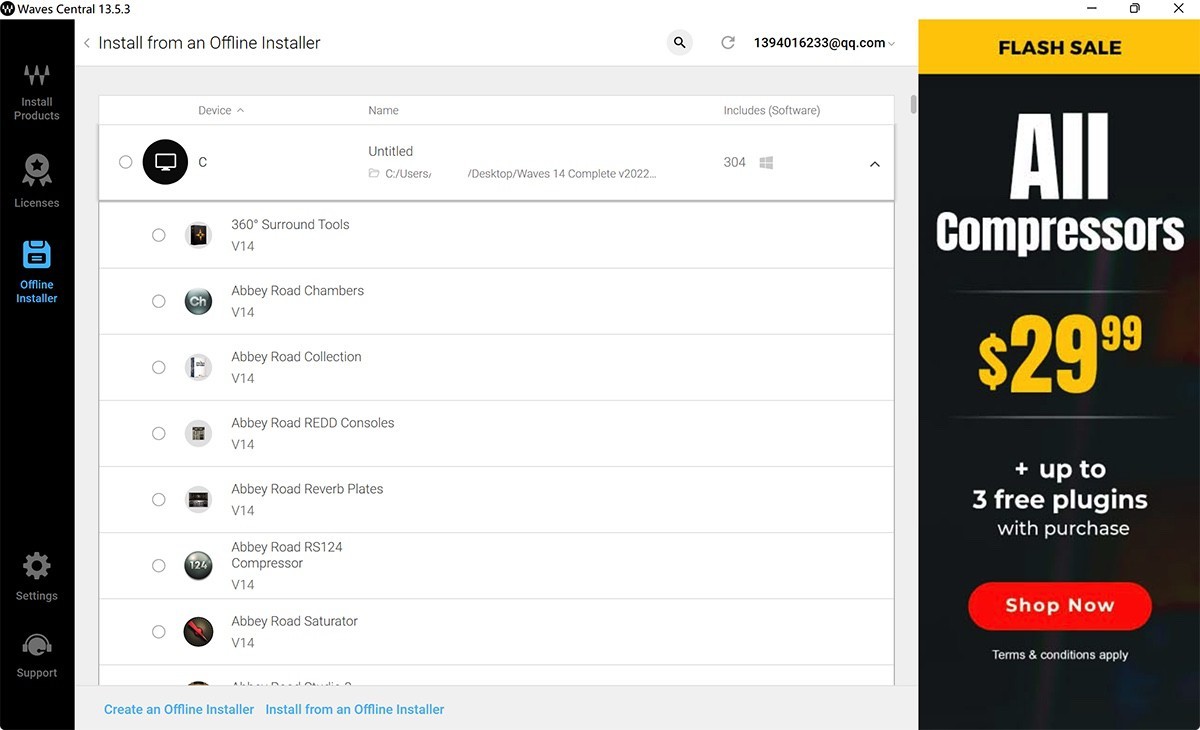
Task: Go back using the left arrow
Action: [87, 43]
